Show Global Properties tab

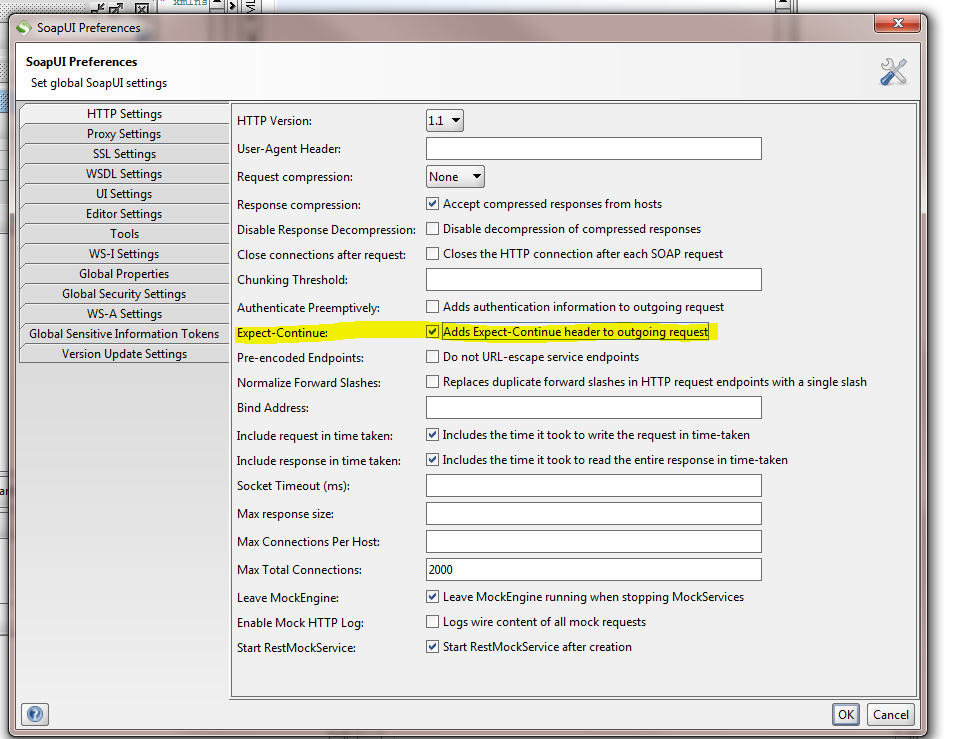click(124, 274)
